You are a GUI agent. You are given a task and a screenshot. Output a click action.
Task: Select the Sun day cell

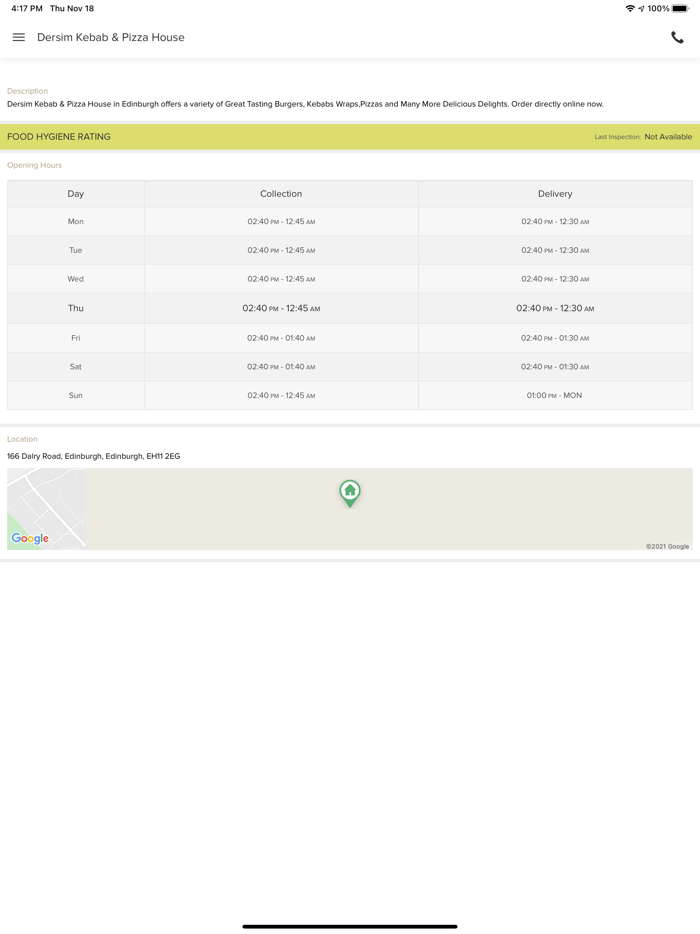click(x=76, y=395)
